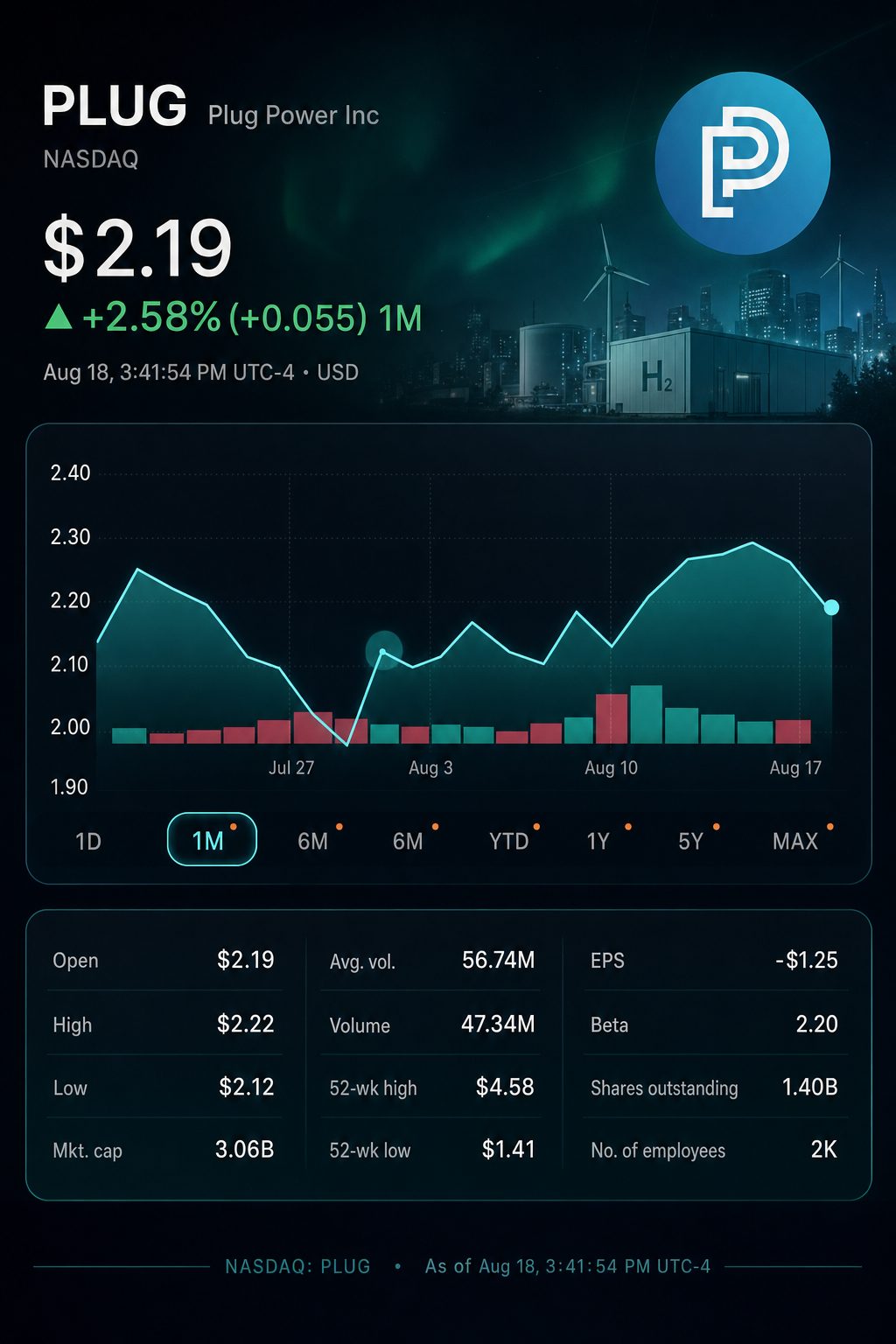Click the footer As of Aug 18 timestamp

[568, 1266]
